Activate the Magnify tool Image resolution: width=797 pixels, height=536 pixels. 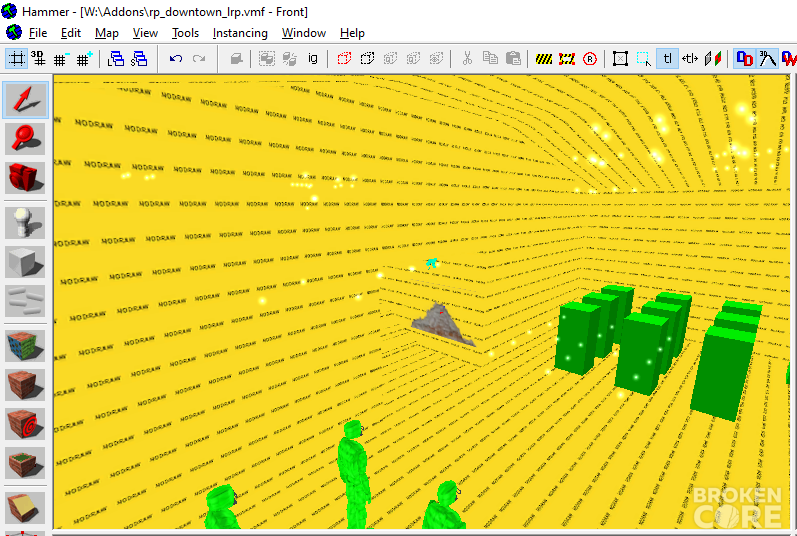25,139
